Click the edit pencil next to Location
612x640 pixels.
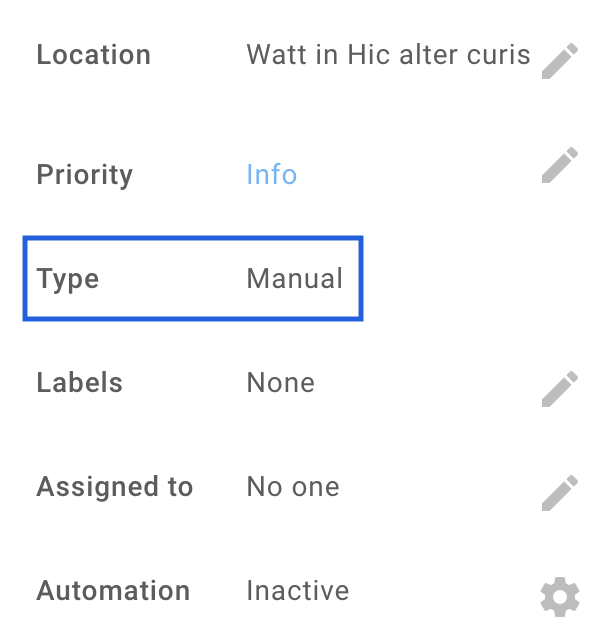(560, 60)
